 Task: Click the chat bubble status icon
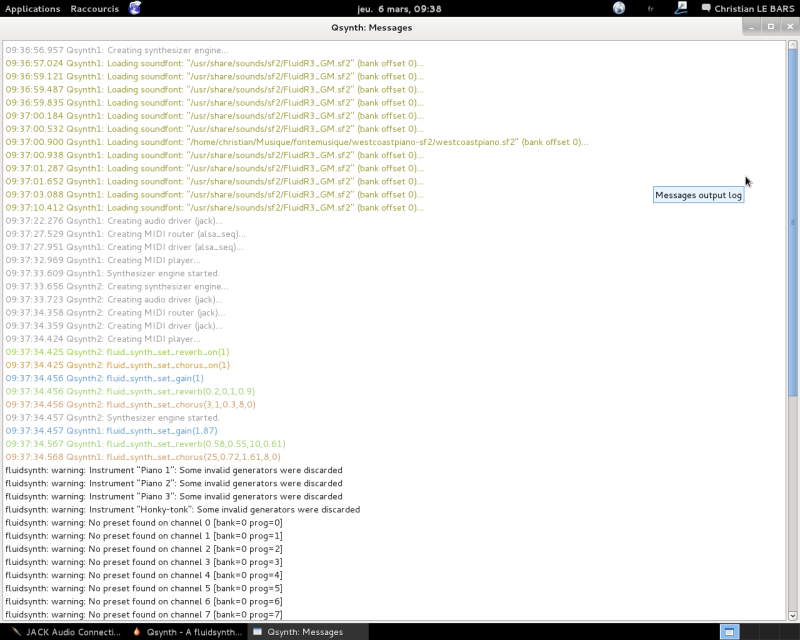pyautogui.click(x=706, y=8)
